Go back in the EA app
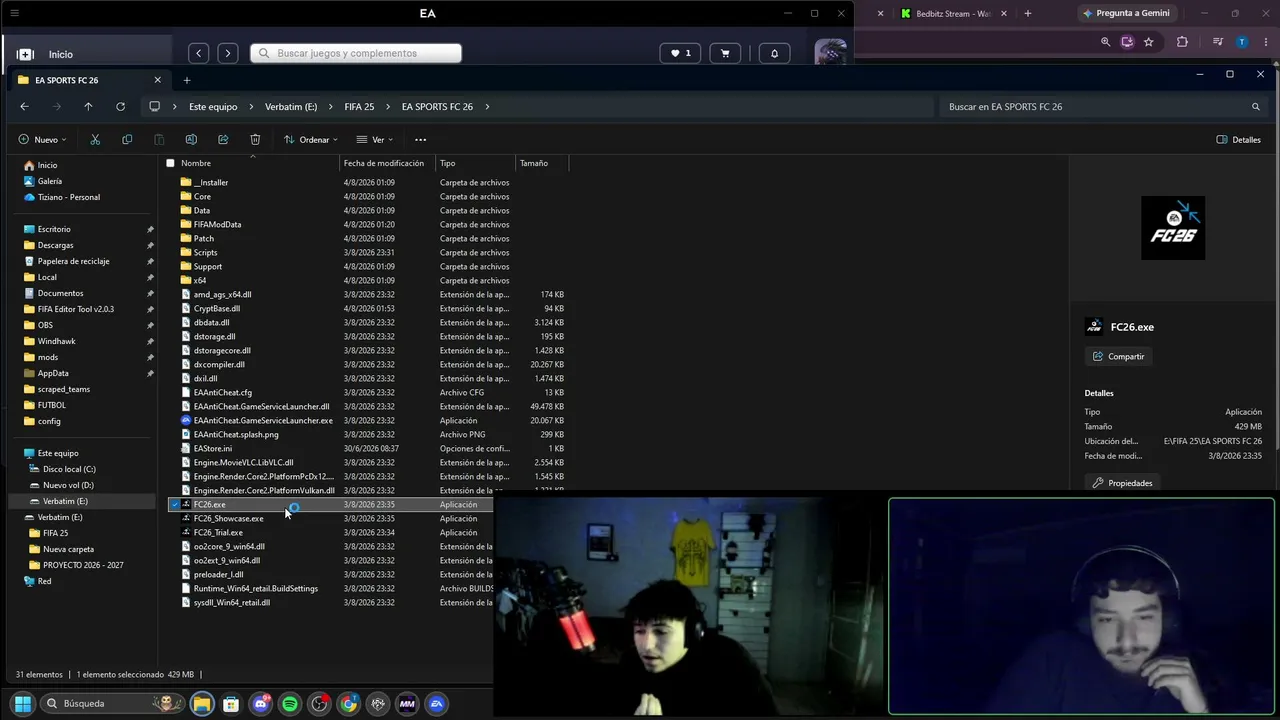 [199, 53]
